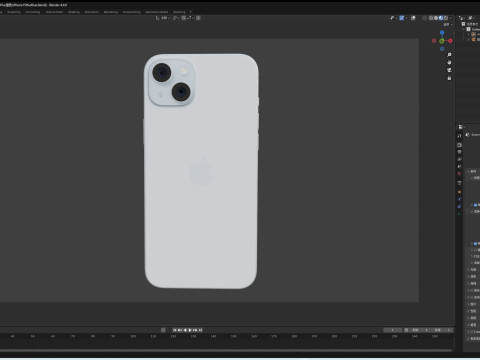Click the end frame field

tap(443, 330)
